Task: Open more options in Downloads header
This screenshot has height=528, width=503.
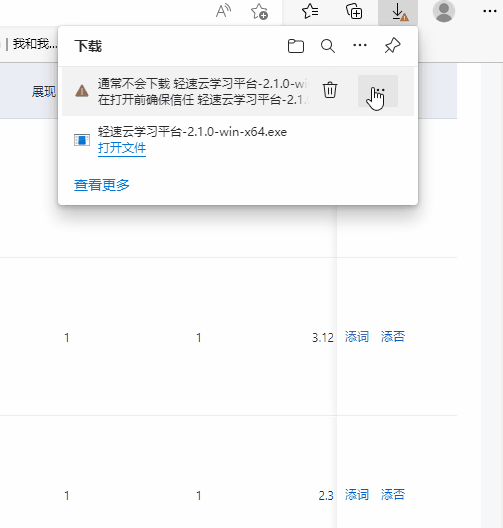Action: pos(360,45)
